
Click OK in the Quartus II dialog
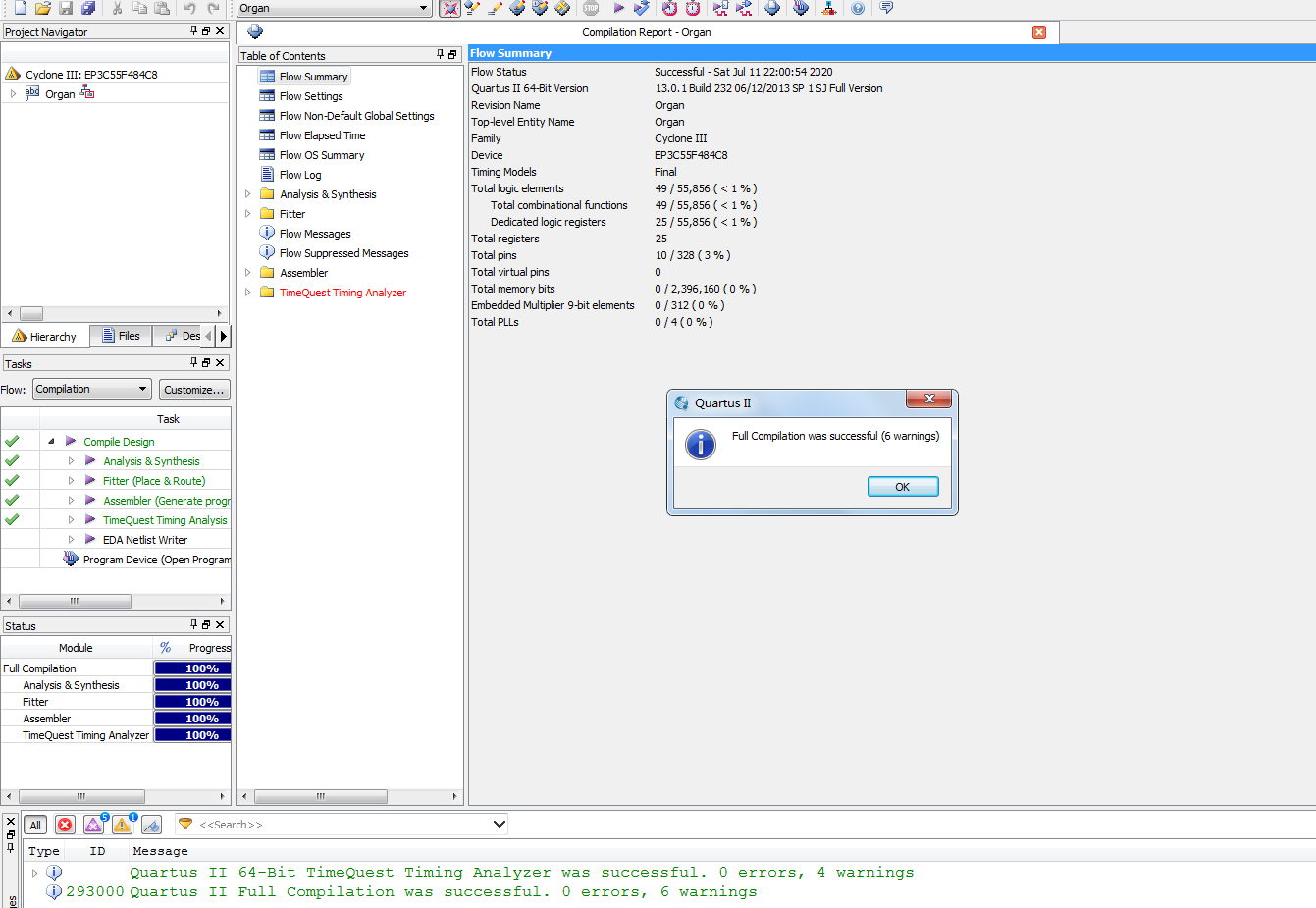point(902,487)
